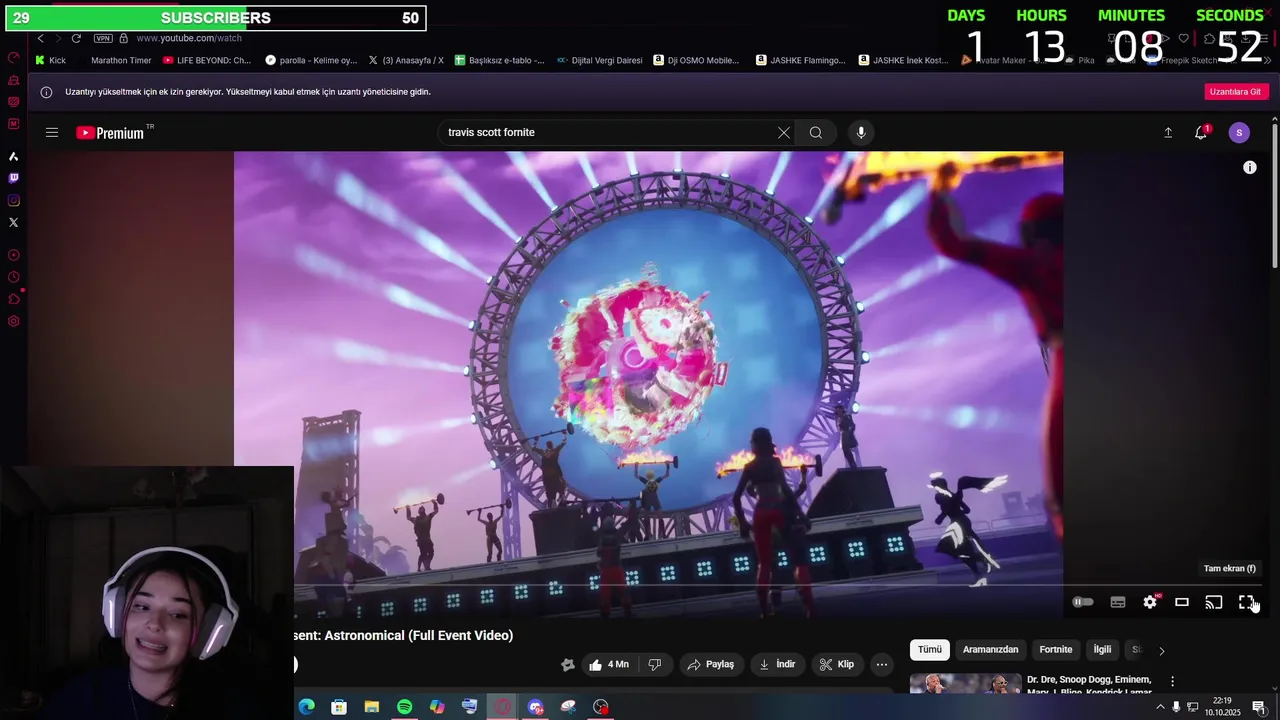The image size is (1280, 720).
Task: Reload the current page
Action: [76, 38]
